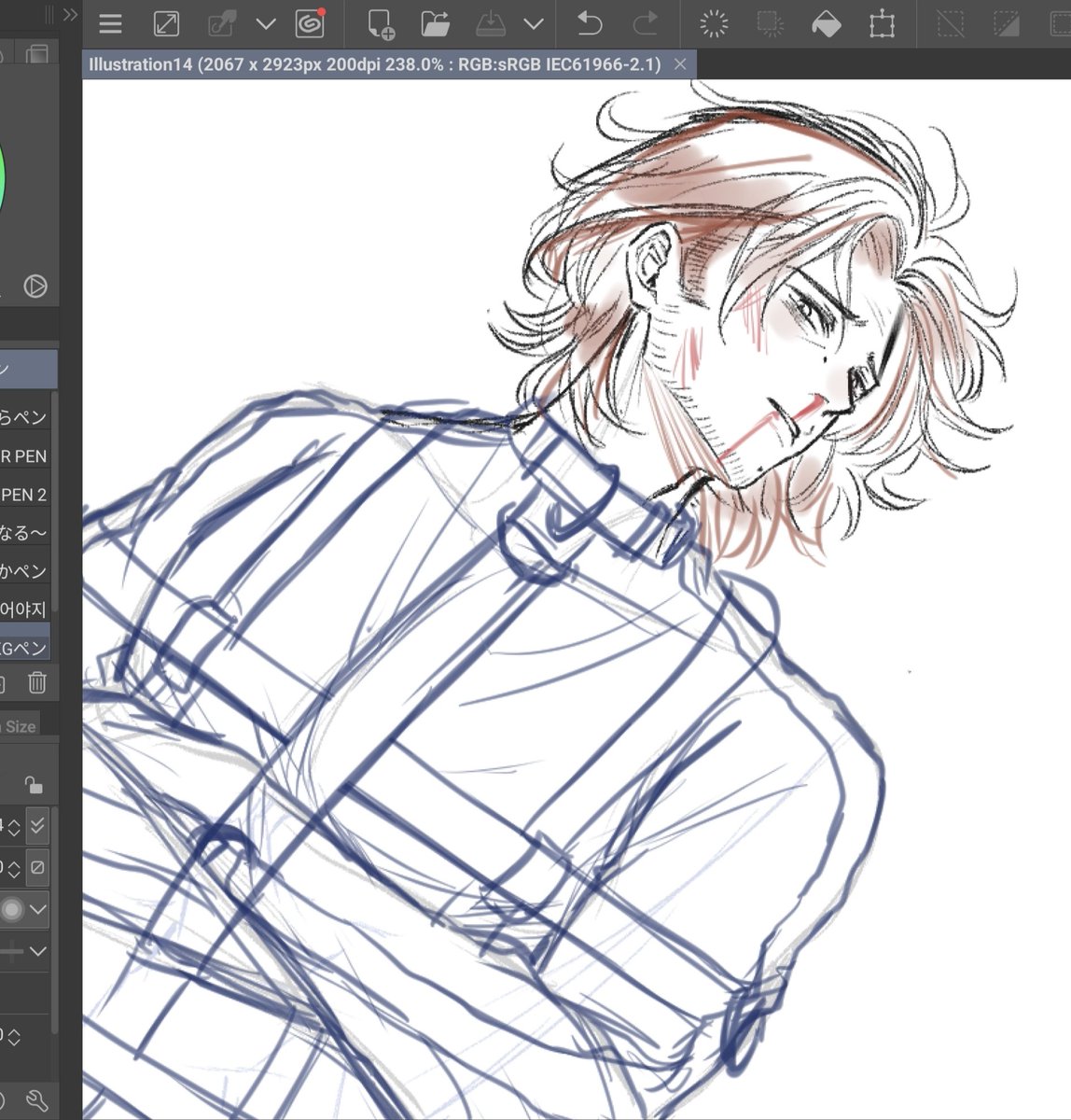The height and width of the screenshot is (1120, 1071).
Task: Click the invert selection icon
Action: [1007, 24]
